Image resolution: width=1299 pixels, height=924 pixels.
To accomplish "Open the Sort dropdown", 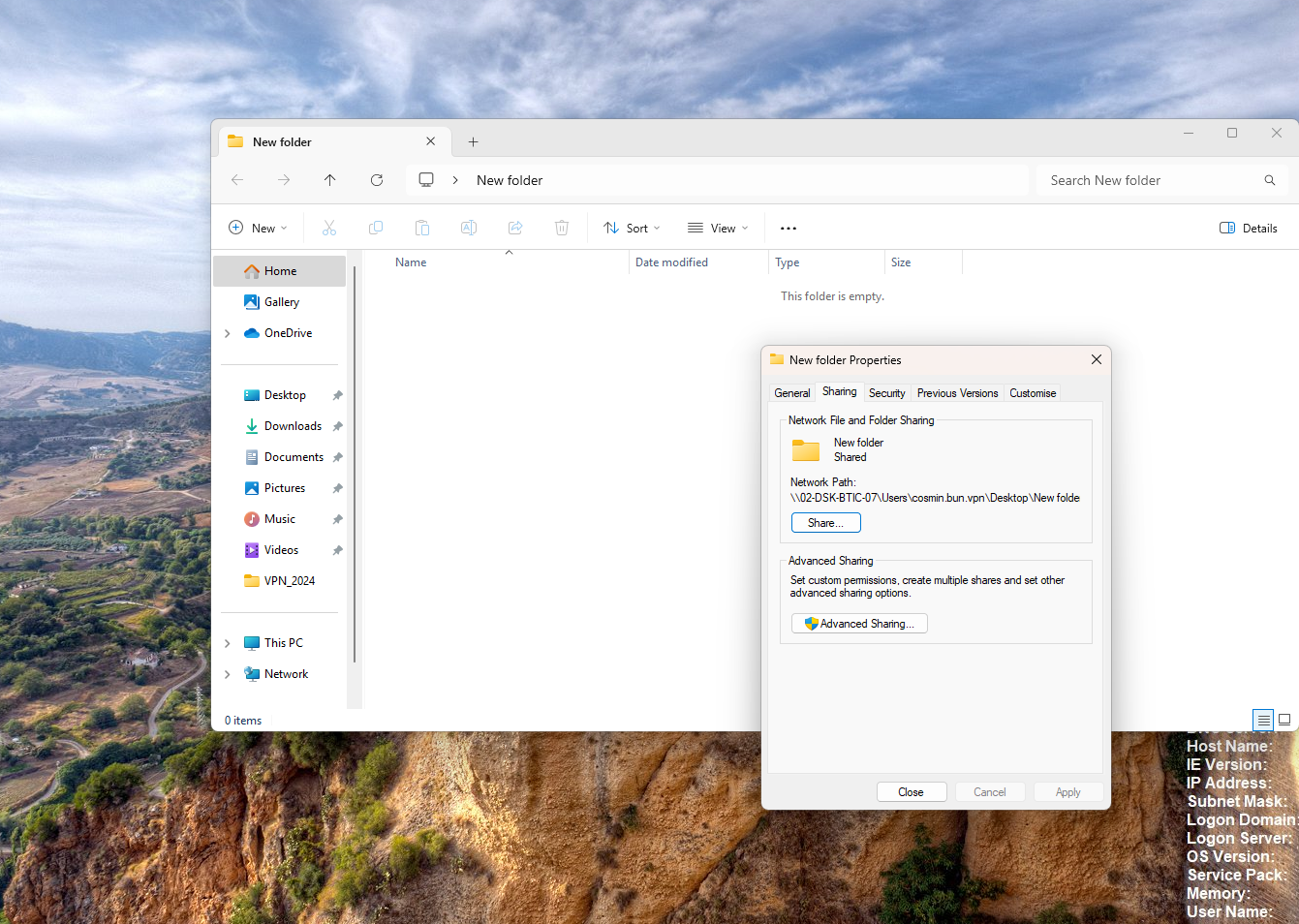I will 632,228.
